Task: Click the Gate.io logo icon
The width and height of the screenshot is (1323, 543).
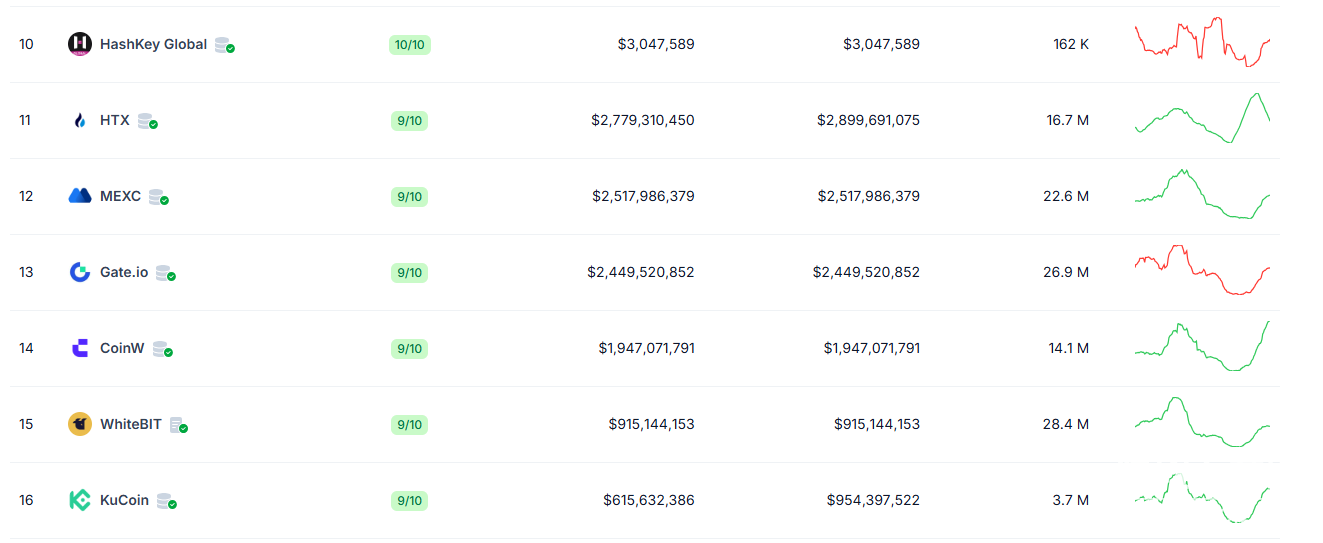Action: coord(79,272)
